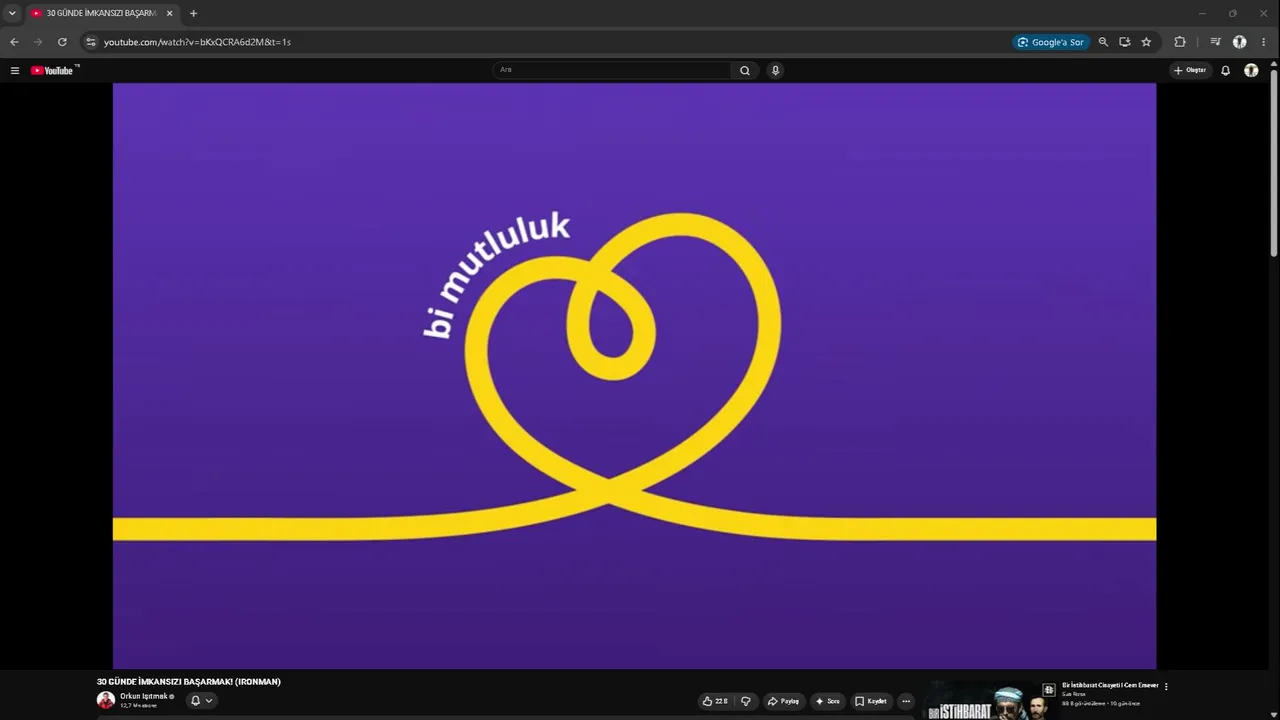Go to the YouTube home logo

click(x=52, y=70)
